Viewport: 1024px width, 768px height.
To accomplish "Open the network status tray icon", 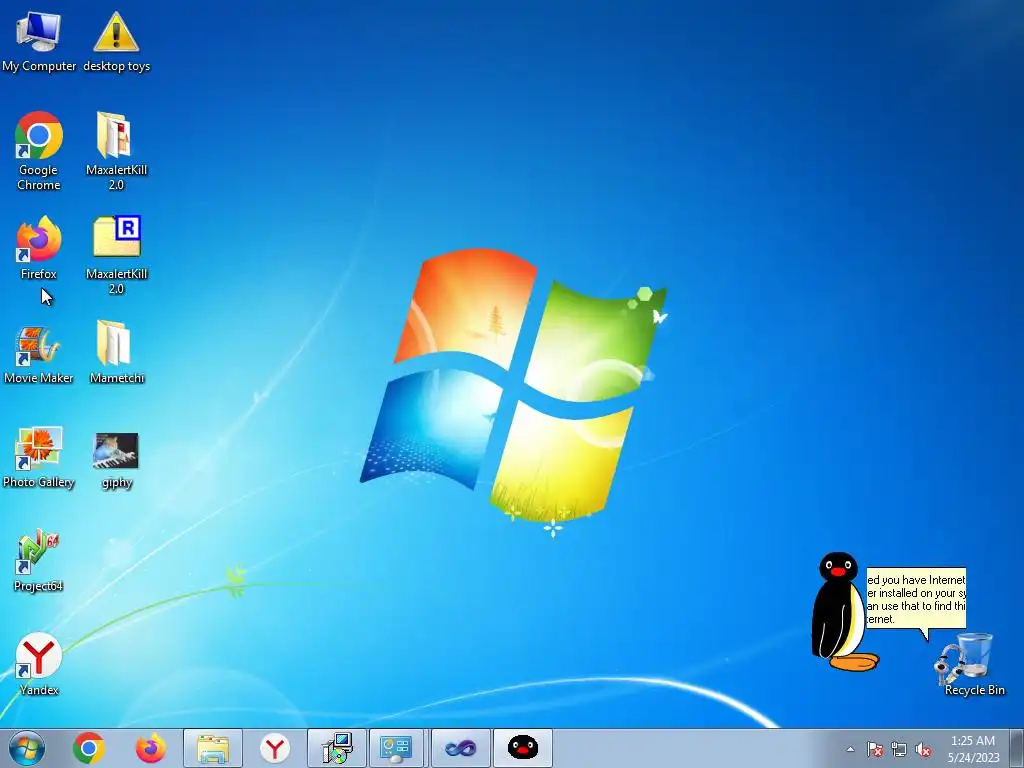I will (899, 750).
